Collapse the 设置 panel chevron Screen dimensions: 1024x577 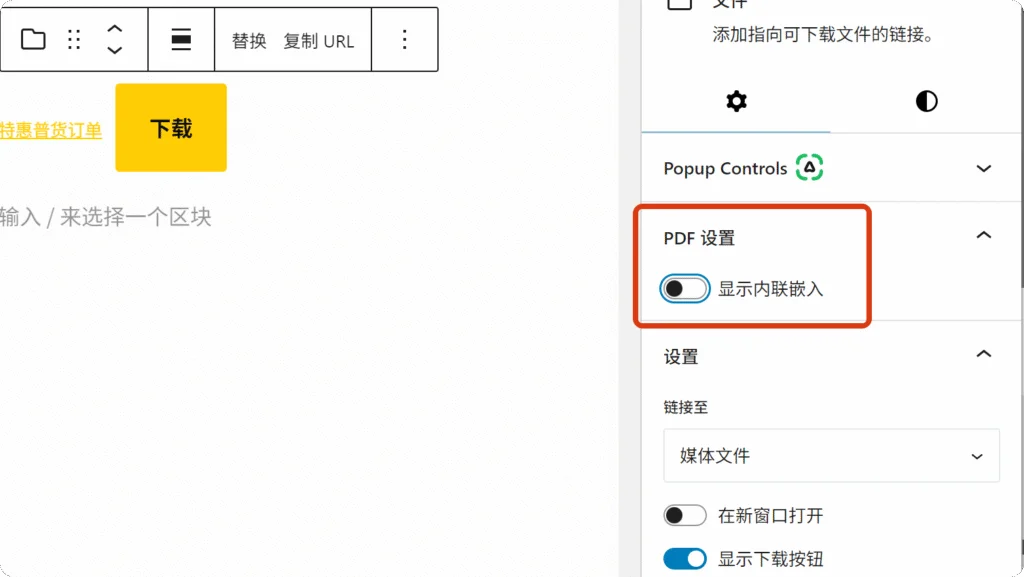pyautogui.click(x=984, y=354)
